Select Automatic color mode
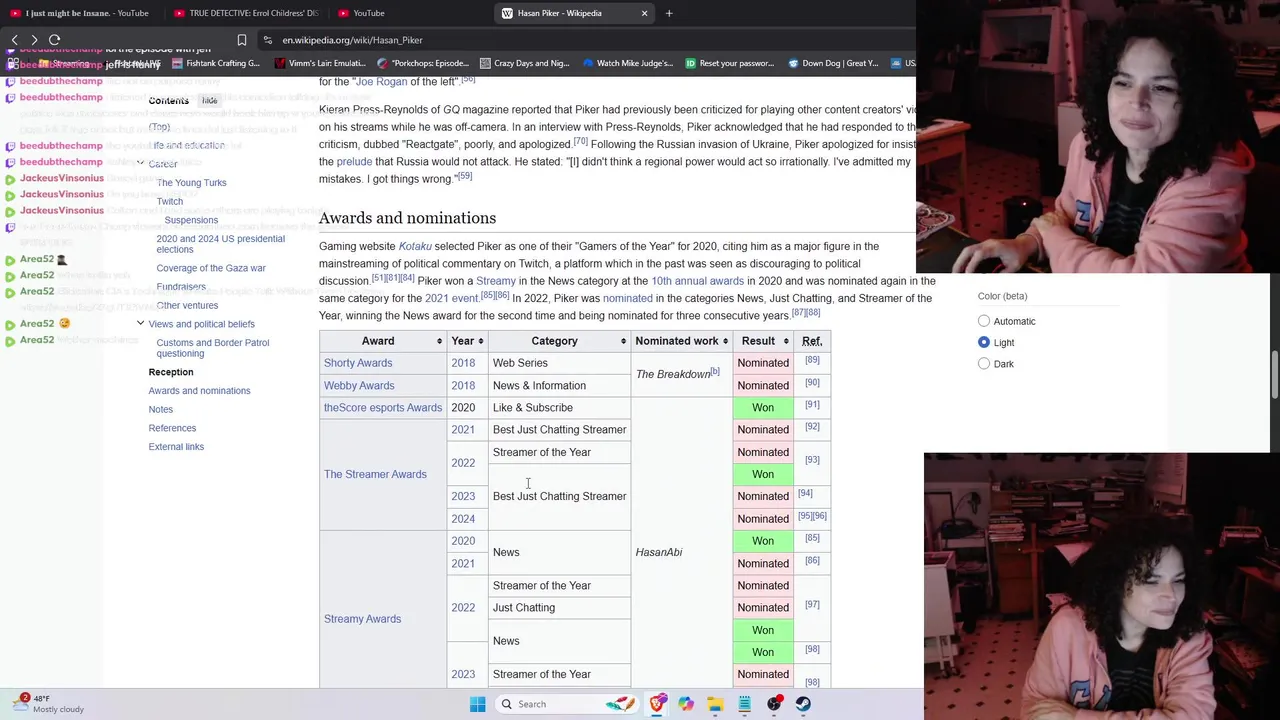Screen dimensions: 1280x720 984,321
